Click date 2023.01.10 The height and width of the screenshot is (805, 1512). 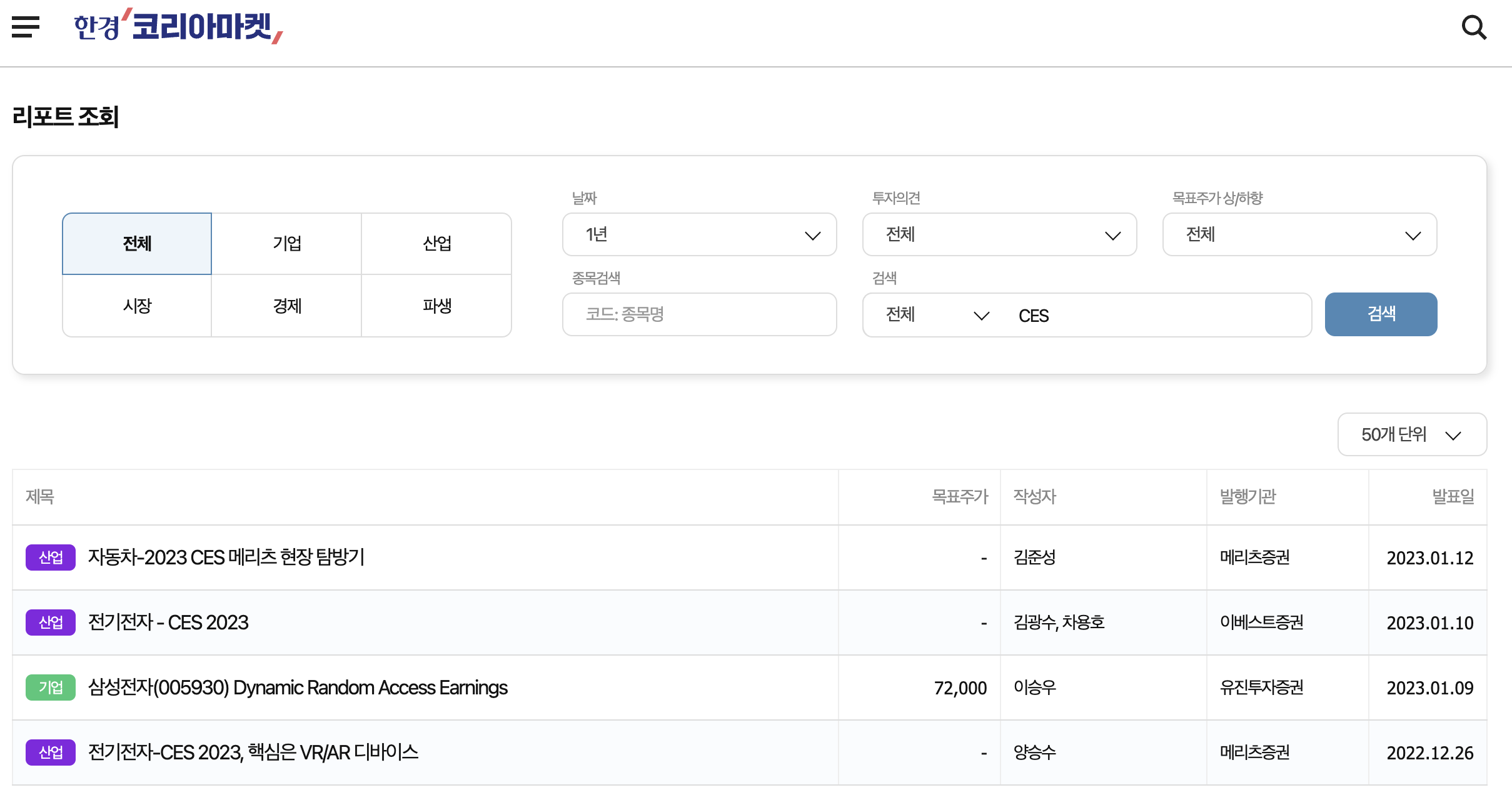point(1430,623)
